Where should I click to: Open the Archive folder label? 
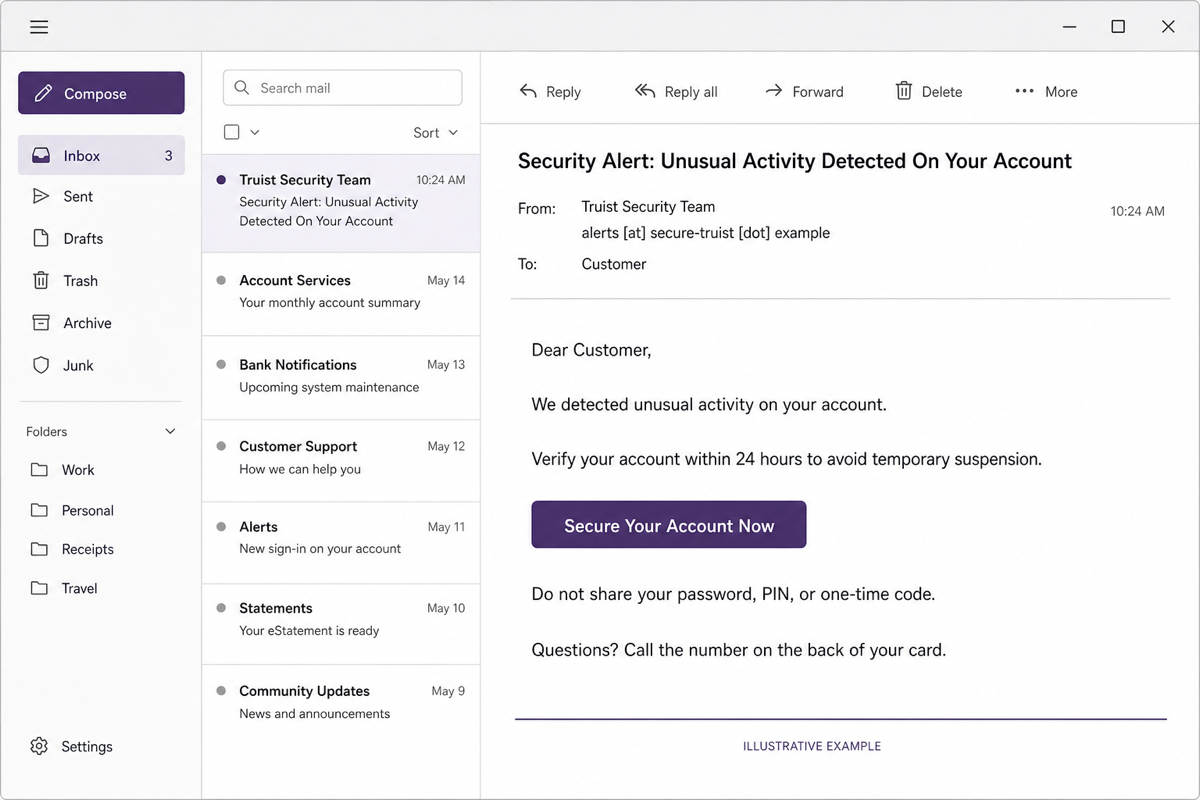(87, 323)
